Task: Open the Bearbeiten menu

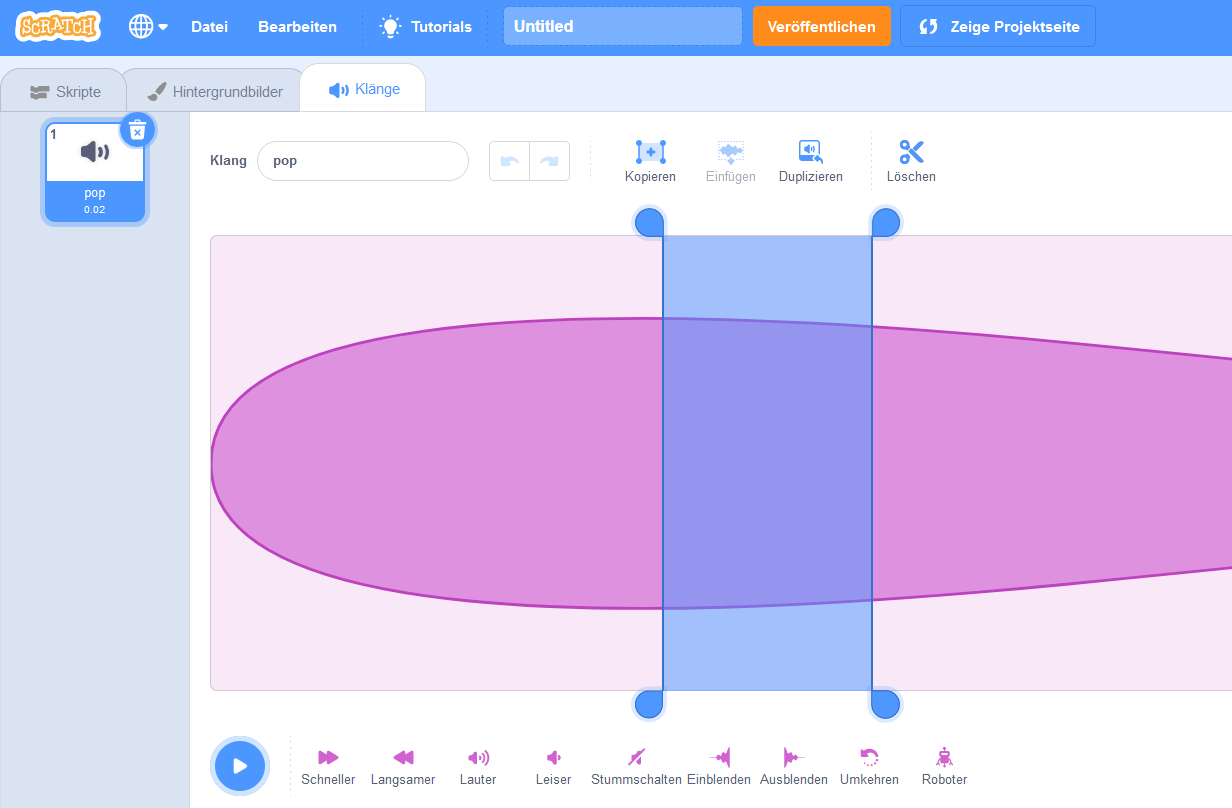Action: pyautogui.click(x=297, y=27)
